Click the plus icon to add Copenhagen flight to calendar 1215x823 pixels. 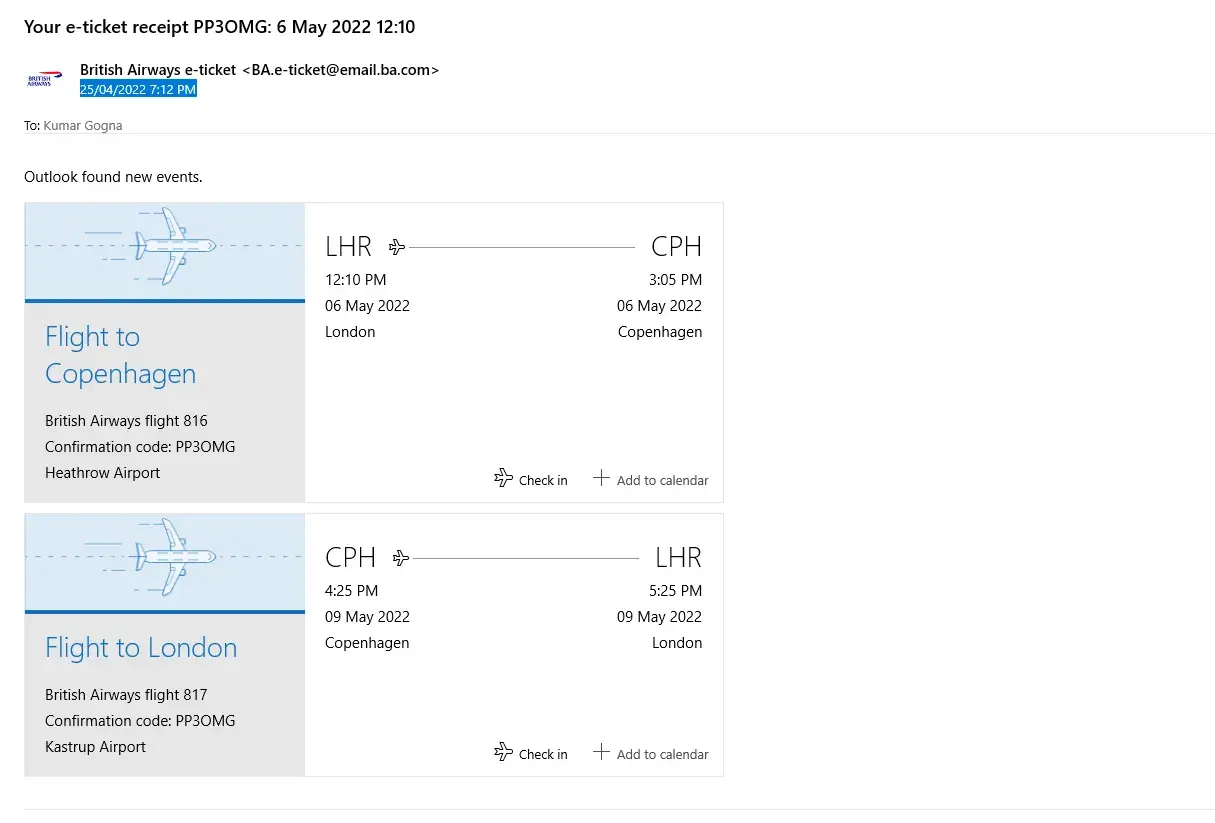point(601,478)
